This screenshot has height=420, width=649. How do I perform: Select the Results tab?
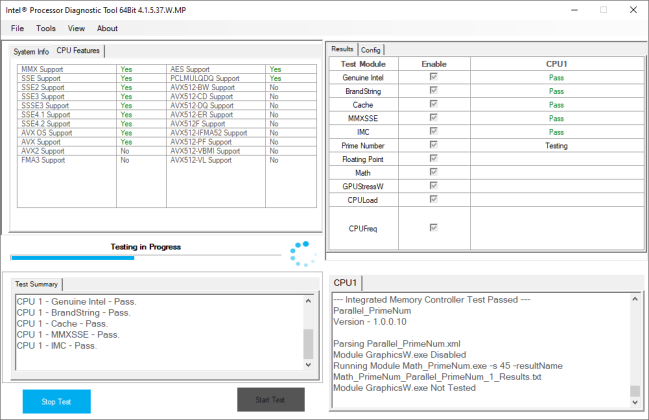point(343,49)
